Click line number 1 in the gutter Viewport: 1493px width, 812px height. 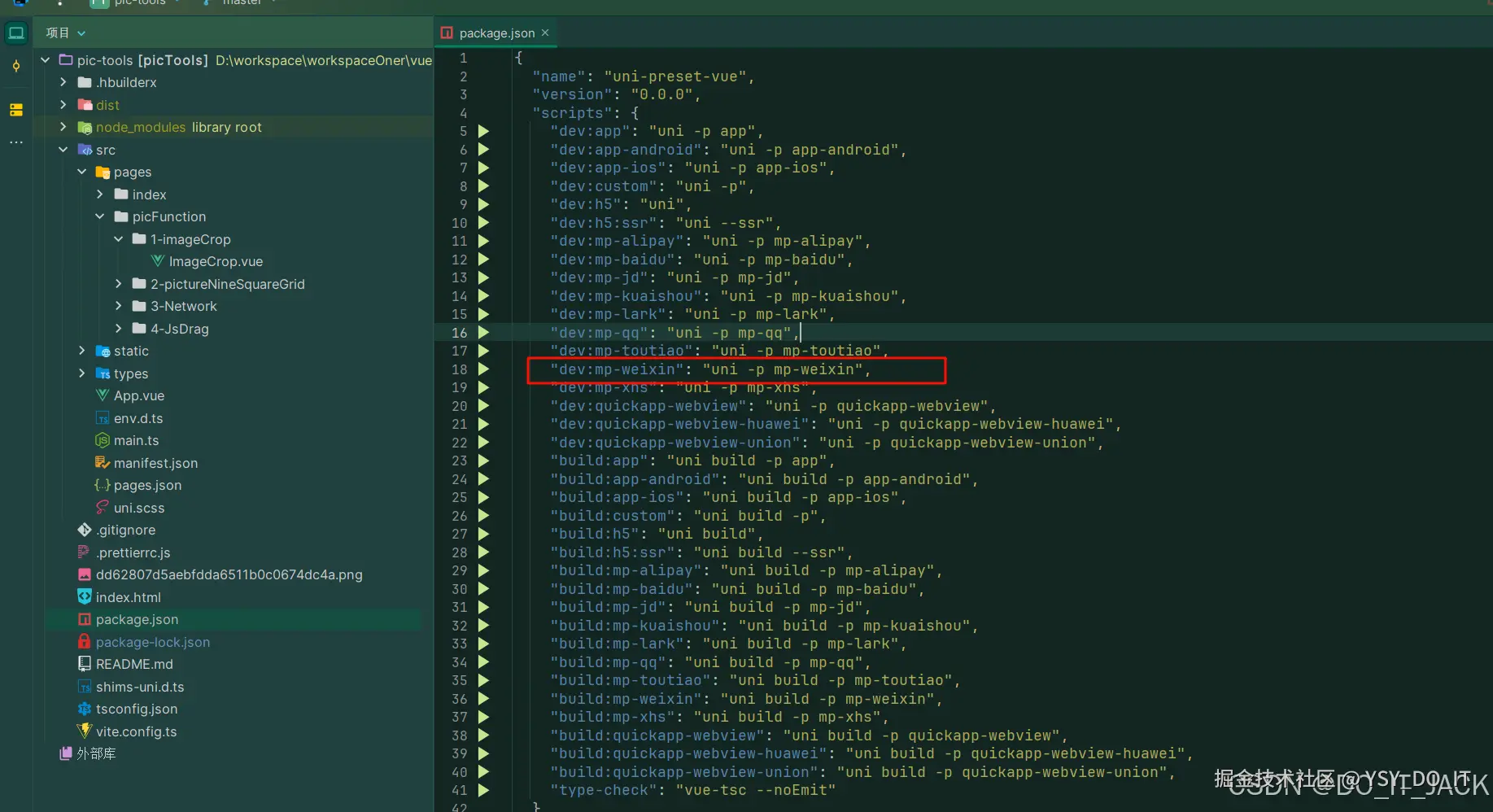pos(464,58)
